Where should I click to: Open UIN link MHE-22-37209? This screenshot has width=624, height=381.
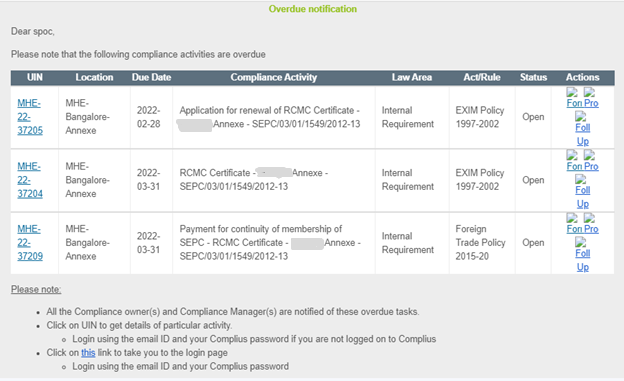[x=30, y=242]
